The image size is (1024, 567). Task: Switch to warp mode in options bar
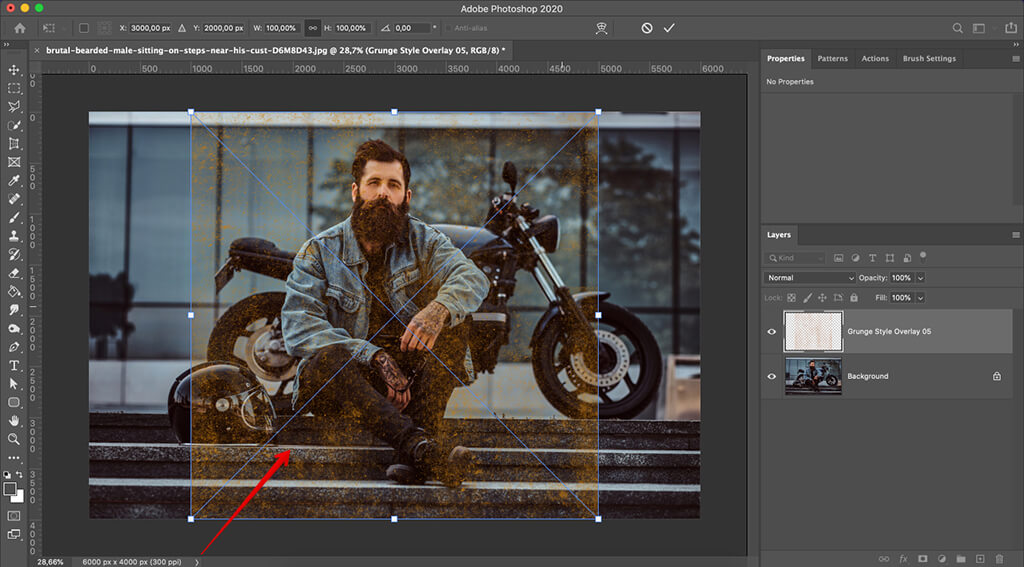tap(601, 28)
